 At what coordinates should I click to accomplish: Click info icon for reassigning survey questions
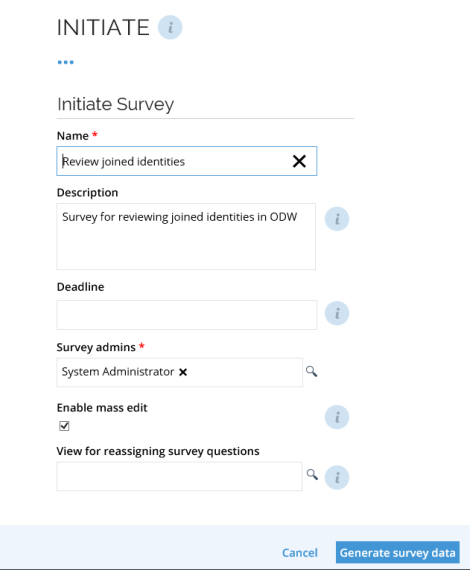tap(337, 477)
